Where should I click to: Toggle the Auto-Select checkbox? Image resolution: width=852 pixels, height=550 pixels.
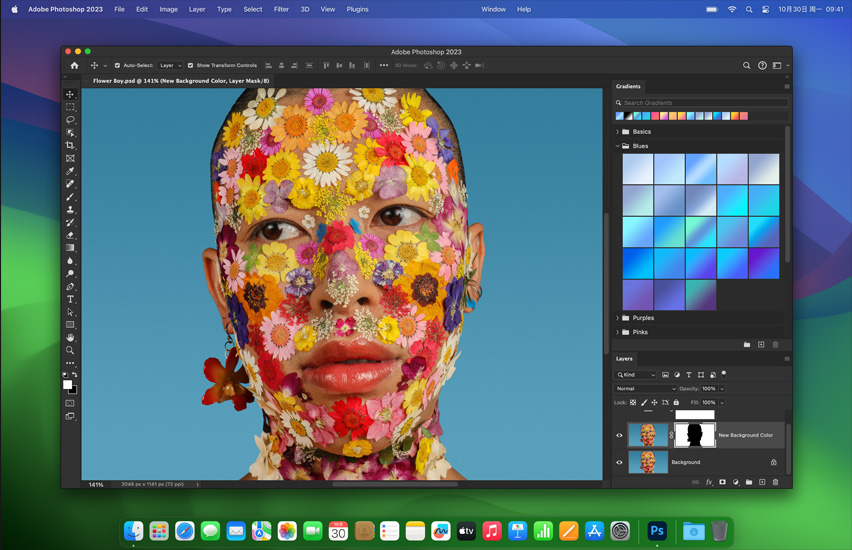click(117, 66)
